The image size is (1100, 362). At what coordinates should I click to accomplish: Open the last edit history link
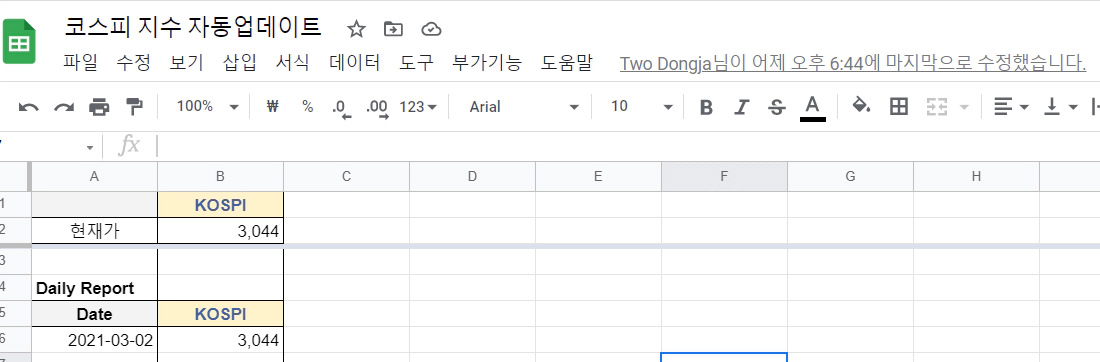pyautogui.click(x=853, y=64)
